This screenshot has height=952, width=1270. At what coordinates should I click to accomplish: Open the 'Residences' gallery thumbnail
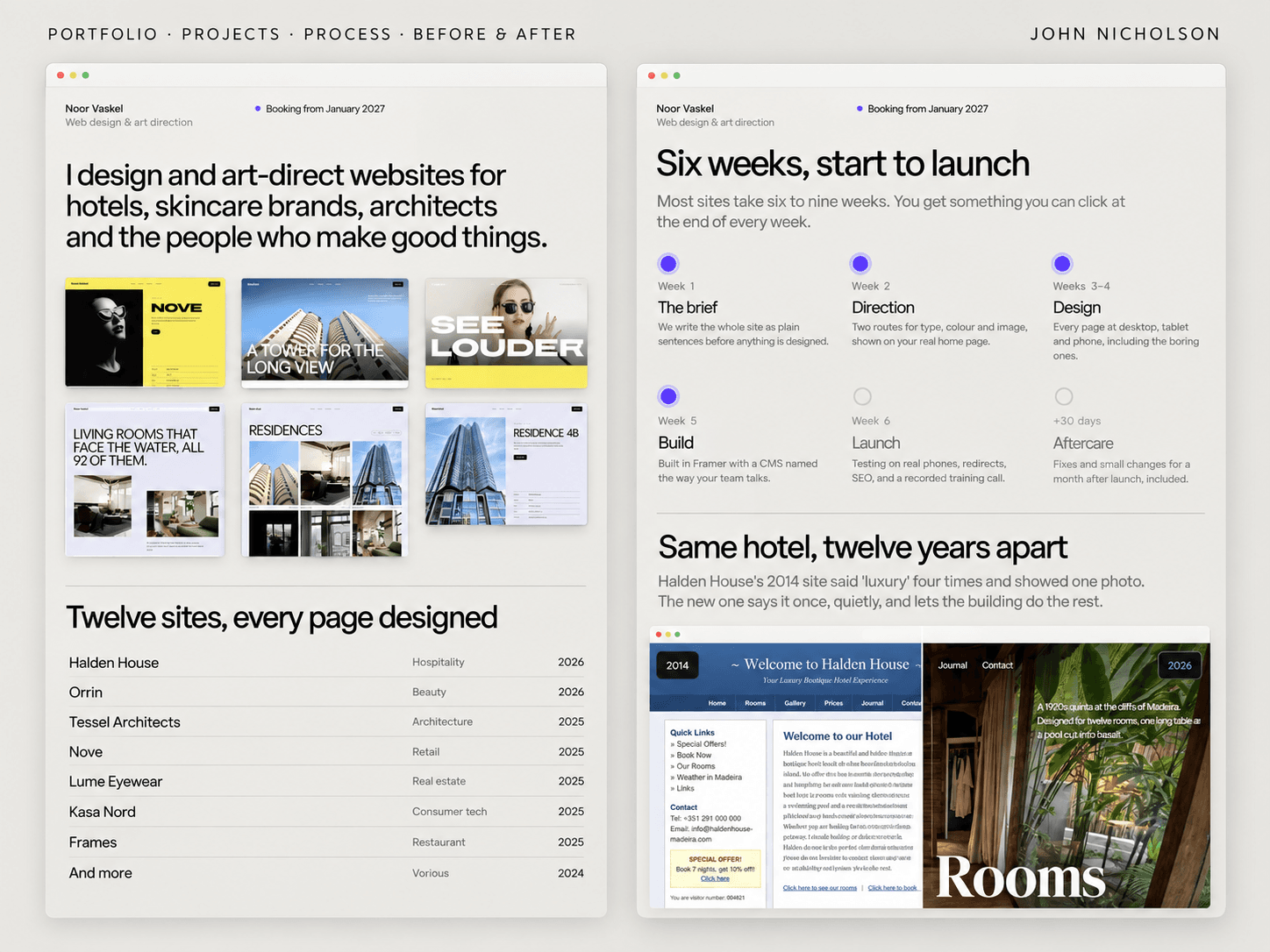pyautogui.click(x=325, y=480)
